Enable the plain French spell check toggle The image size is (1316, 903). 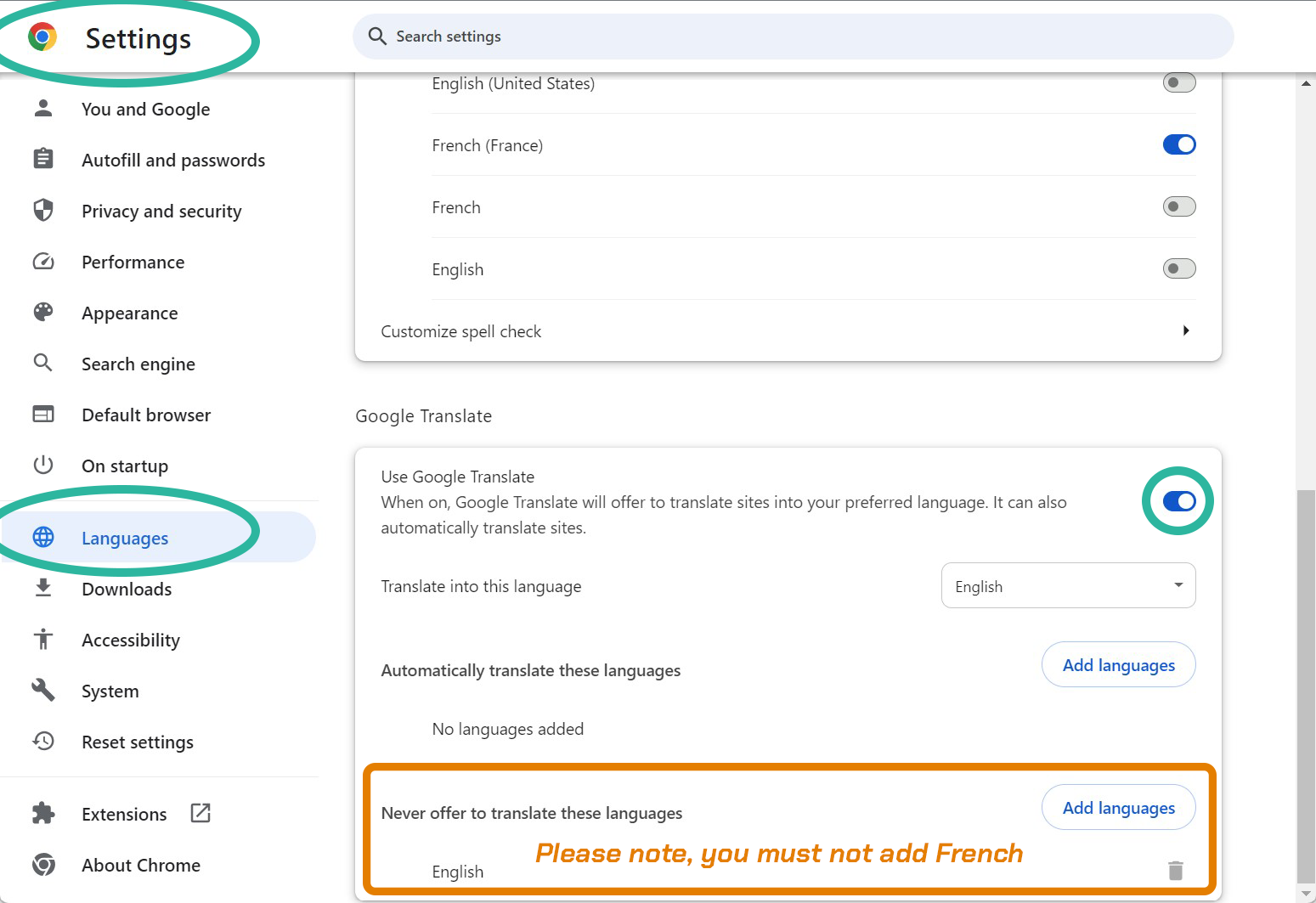click(1178, 206)
